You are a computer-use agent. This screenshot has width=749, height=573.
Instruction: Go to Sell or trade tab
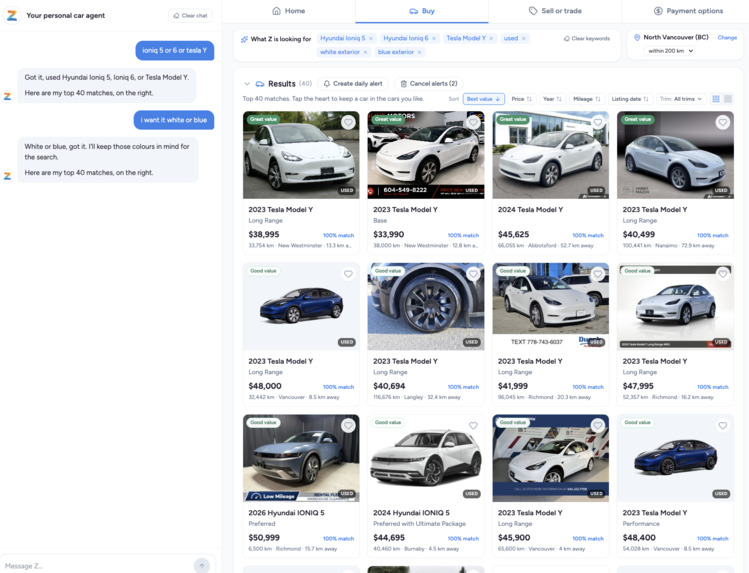[555, 11]
